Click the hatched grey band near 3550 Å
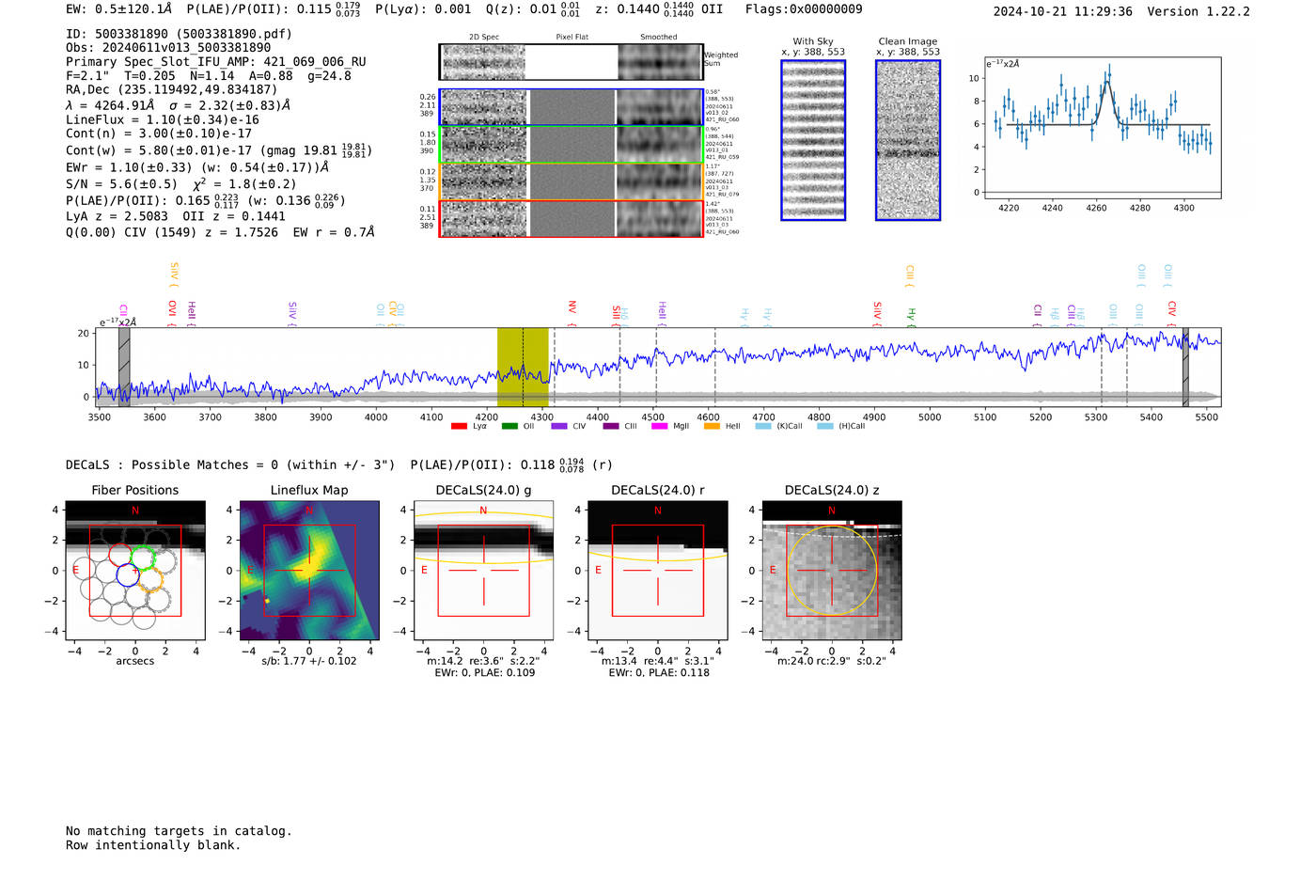 coord(124,367)
